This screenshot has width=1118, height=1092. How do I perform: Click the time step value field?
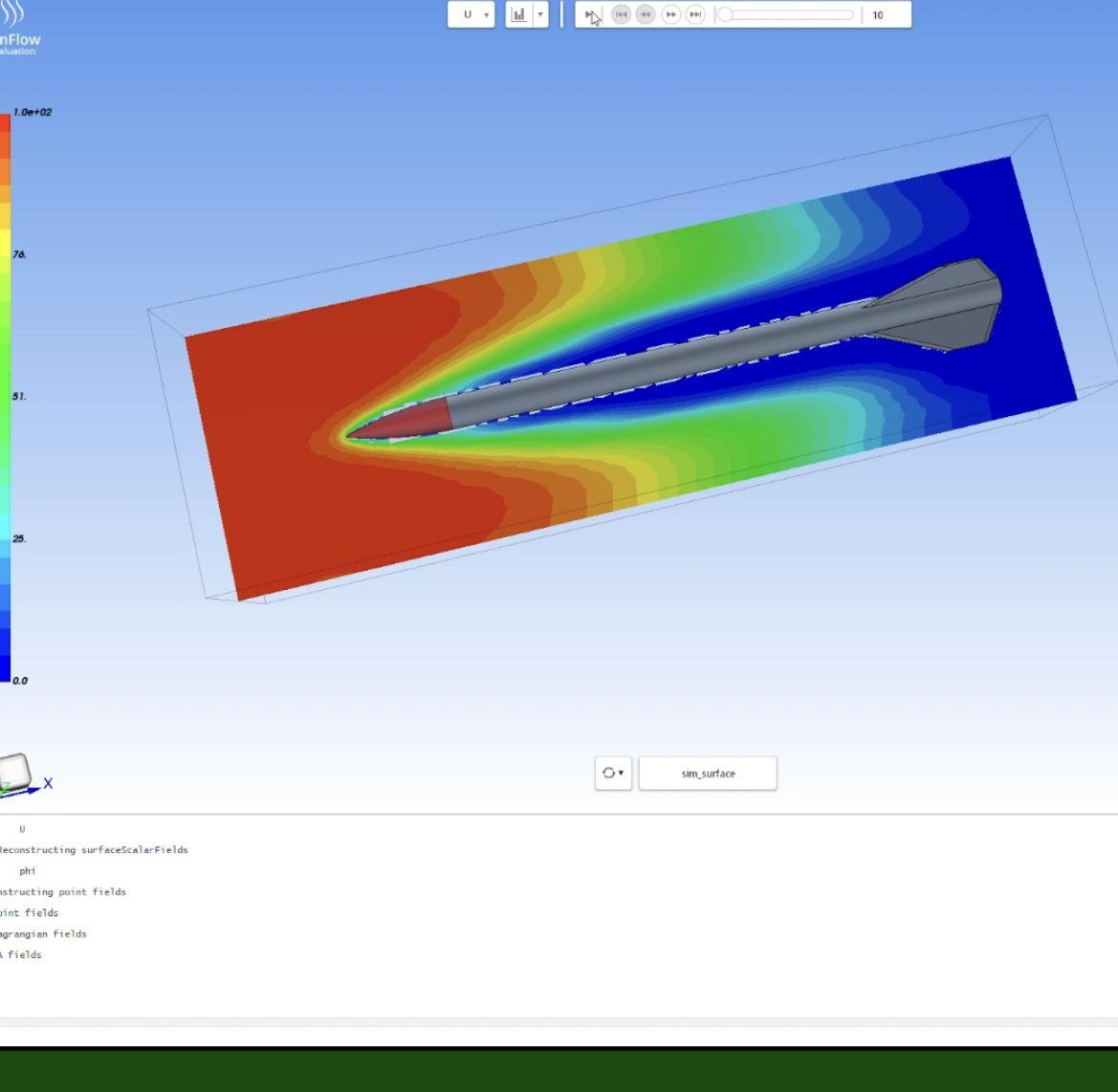click(885, 15)
